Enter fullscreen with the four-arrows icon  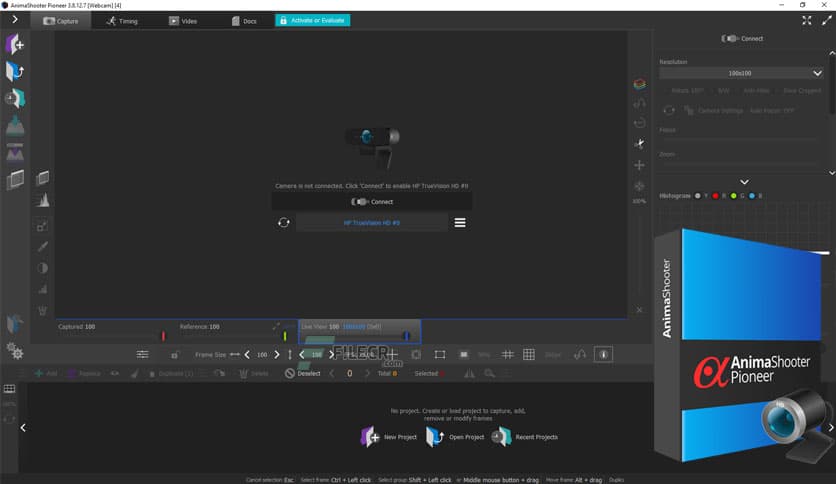(x=806, y=20)
